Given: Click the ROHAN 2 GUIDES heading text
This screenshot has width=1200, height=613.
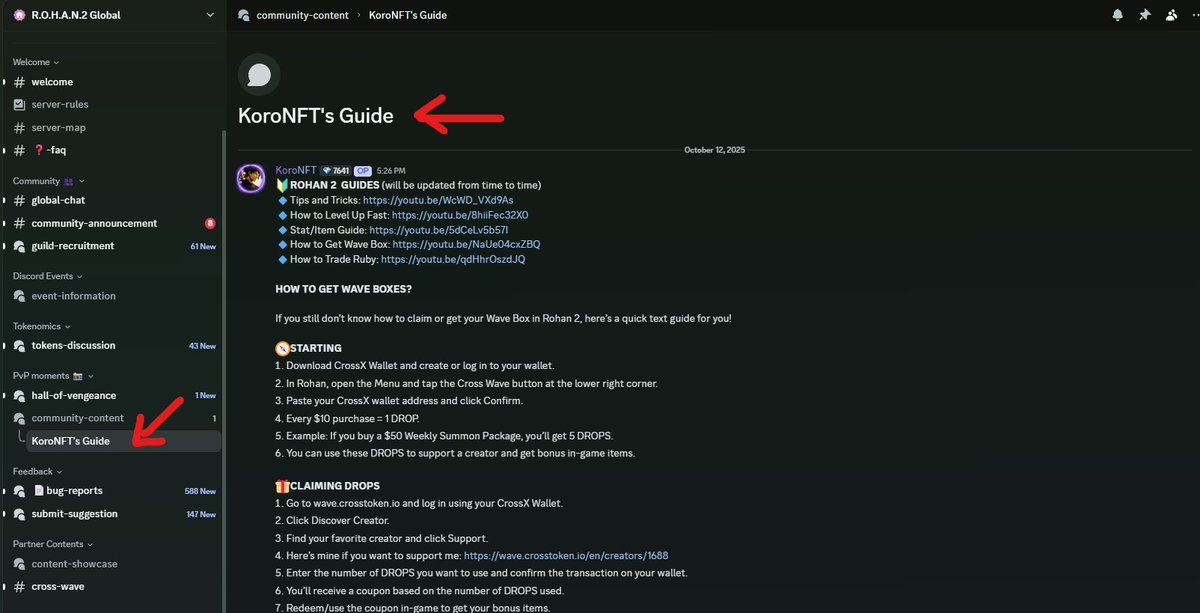Looking at the screenshot, I should click(335, 185).
